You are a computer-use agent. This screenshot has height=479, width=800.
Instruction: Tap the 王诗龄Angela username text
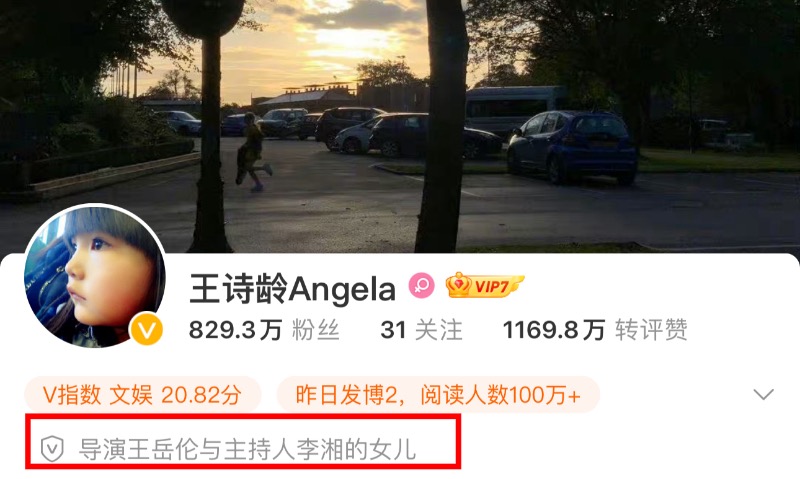point(292,288)
